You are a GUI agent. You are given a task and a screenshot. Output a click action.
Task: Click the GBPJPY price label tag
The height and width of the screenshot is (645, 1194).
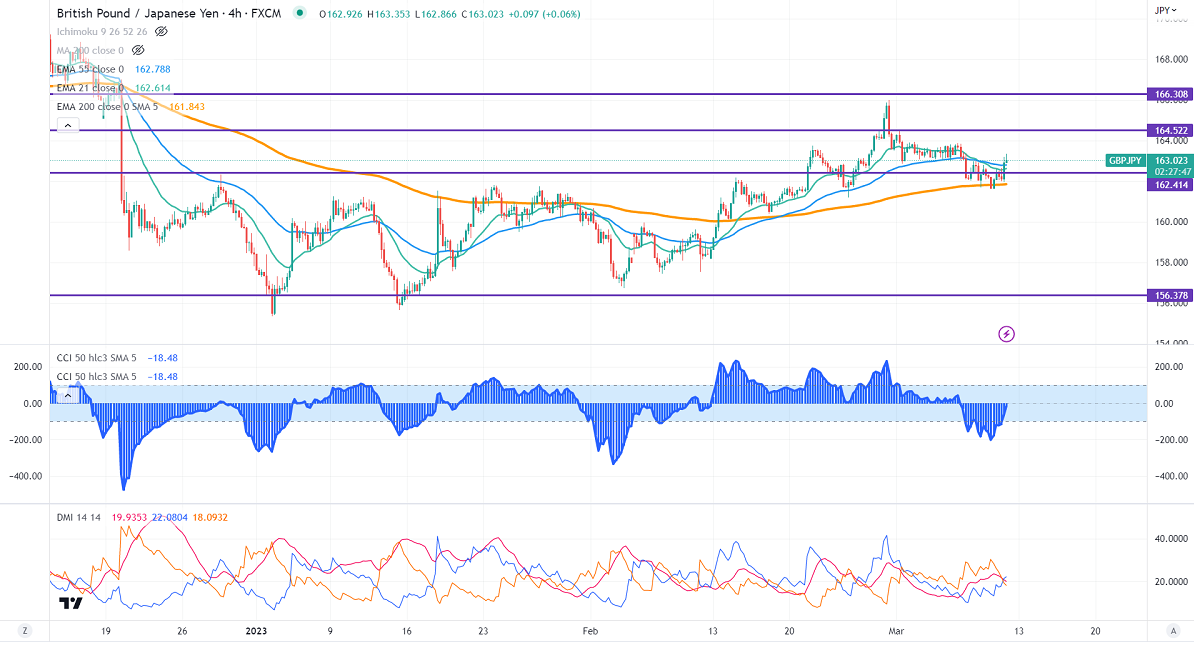tap(1127, 160)
